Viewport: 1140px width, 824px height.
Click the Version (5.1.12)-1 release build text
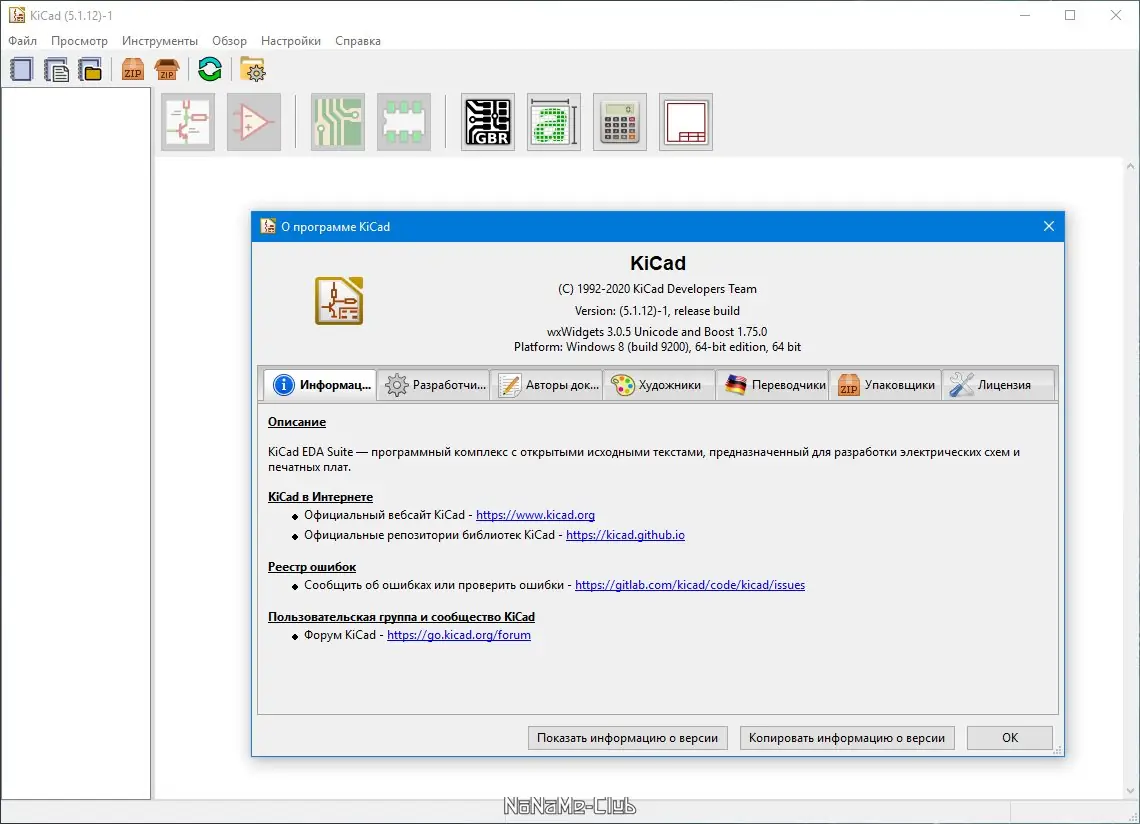click(x=657, y=311)
